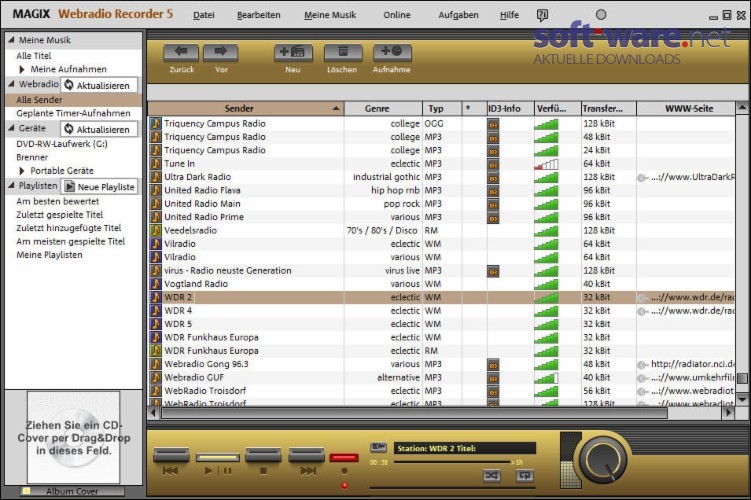Image resolution: width=751 pixels, height=500 pixels.
Task: Click the return arrow icon beside station display
Action: (378, 447)
